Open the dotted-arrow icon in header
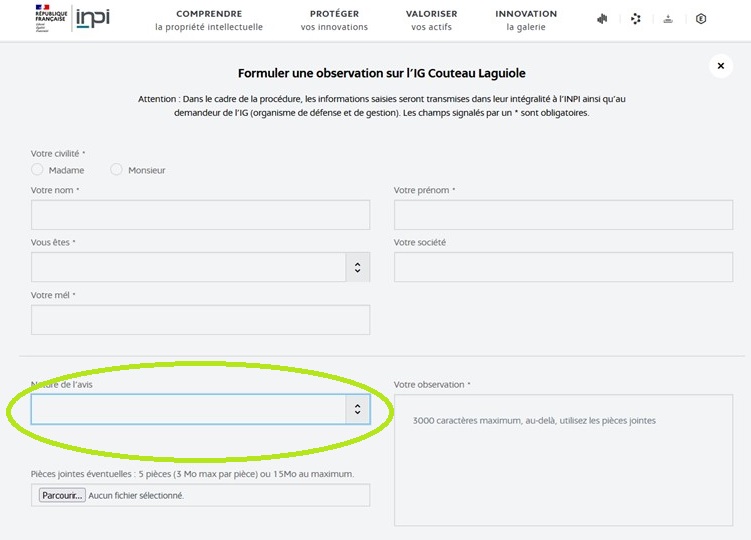This screenshot has height=540, width=751. pos(636,19)
